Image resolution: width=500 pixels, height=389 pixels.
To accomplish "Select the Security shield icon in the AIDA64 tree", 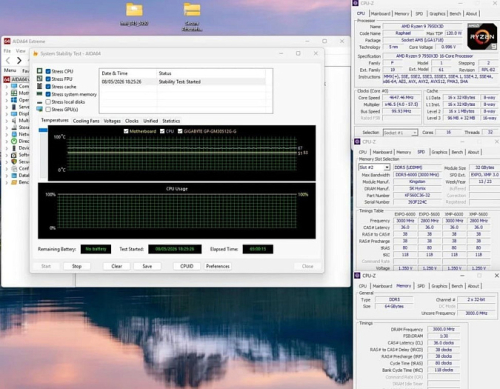I will [14, 162].
